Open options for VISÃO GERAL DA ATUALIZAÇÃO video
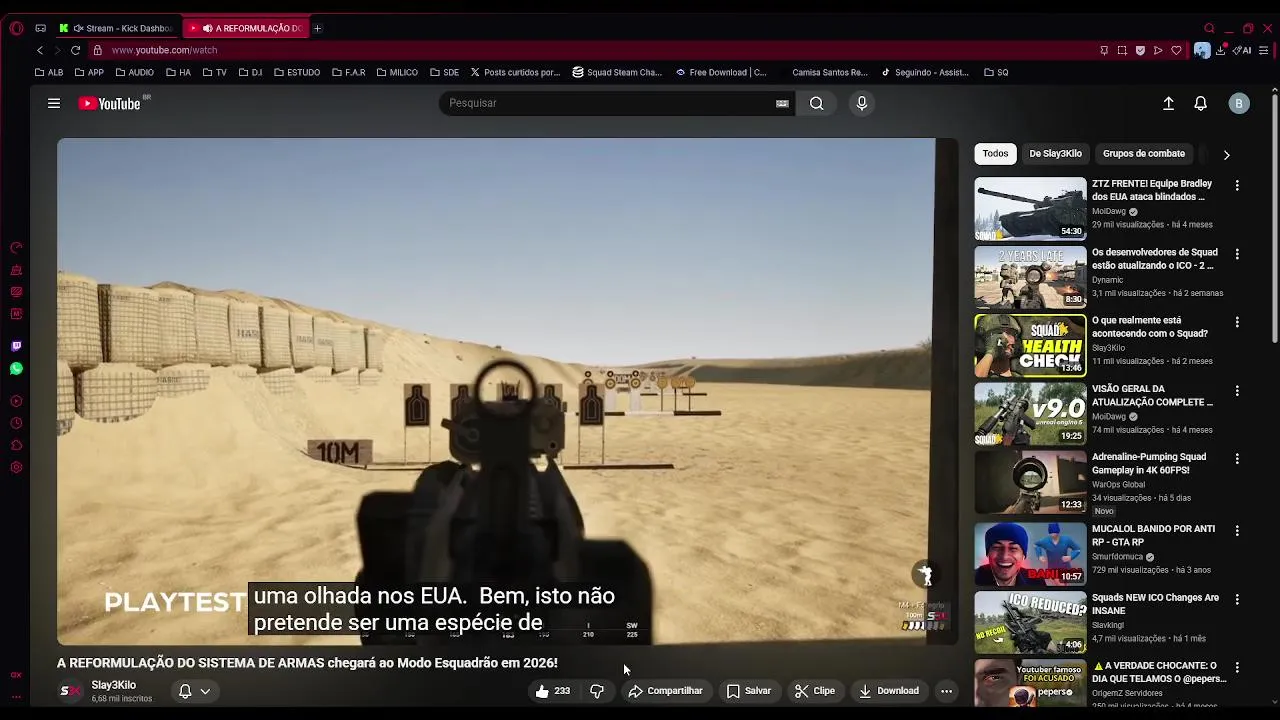Viewport: 1280px width, 720px height. [x=1237, y=391]
